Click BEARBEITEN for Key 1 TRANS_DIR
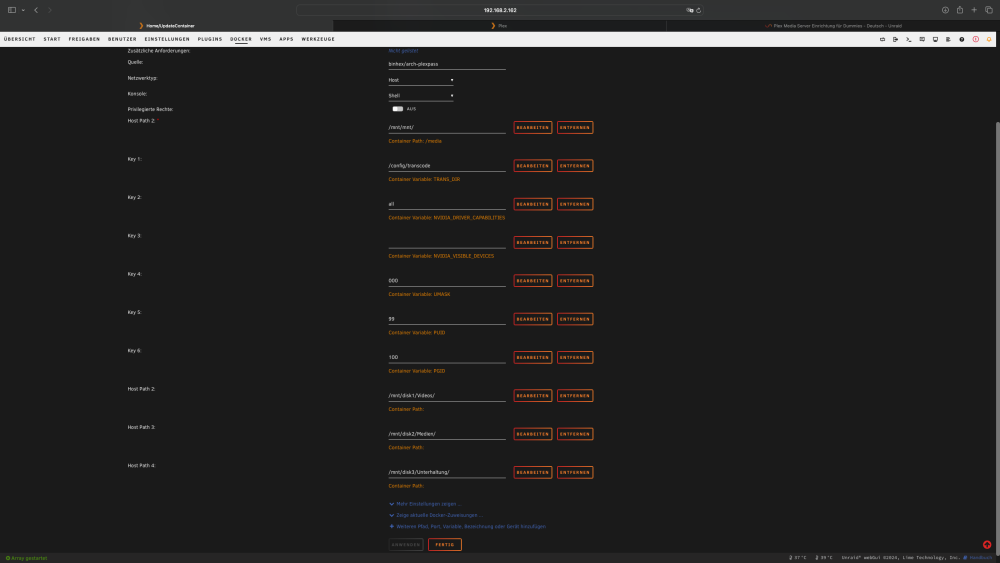This screenshot has width=1000, height=563. pos(533,166)
